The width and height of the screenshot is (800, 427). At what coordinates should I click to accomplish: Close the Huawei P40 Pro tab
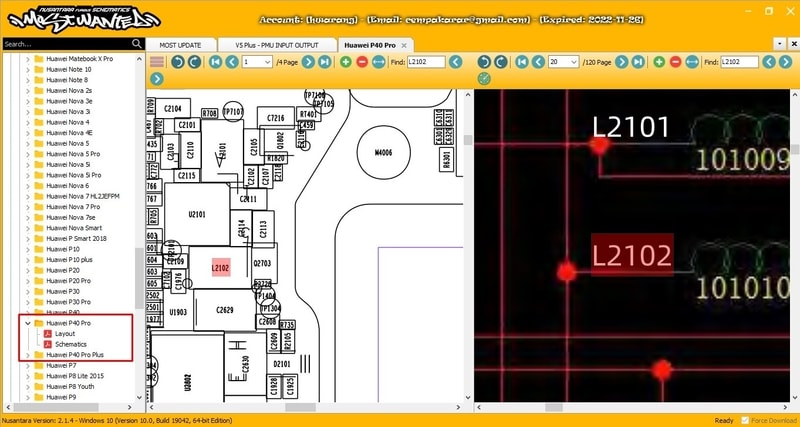pyautogui.click(x=404, y=45)
